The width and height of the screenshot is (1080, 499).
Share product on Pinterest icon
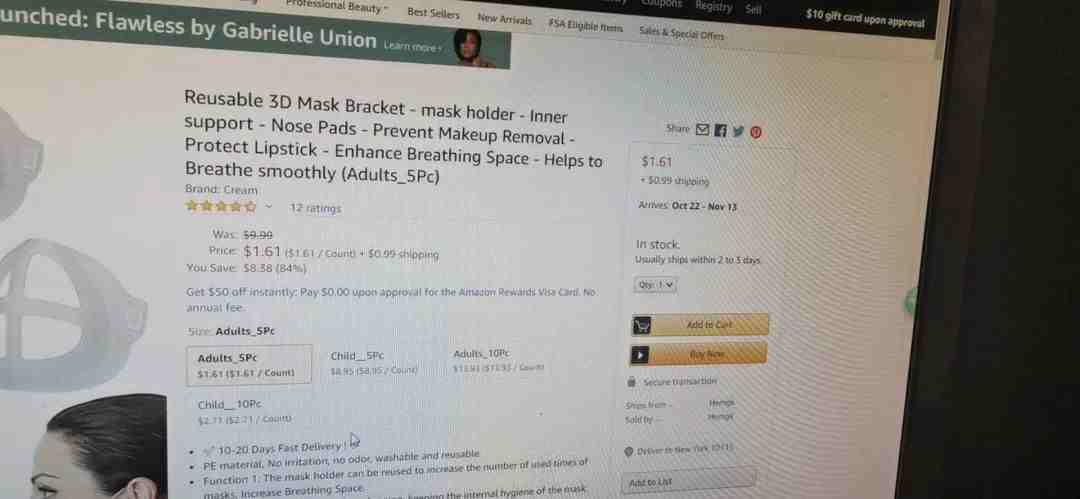point(756,133)
